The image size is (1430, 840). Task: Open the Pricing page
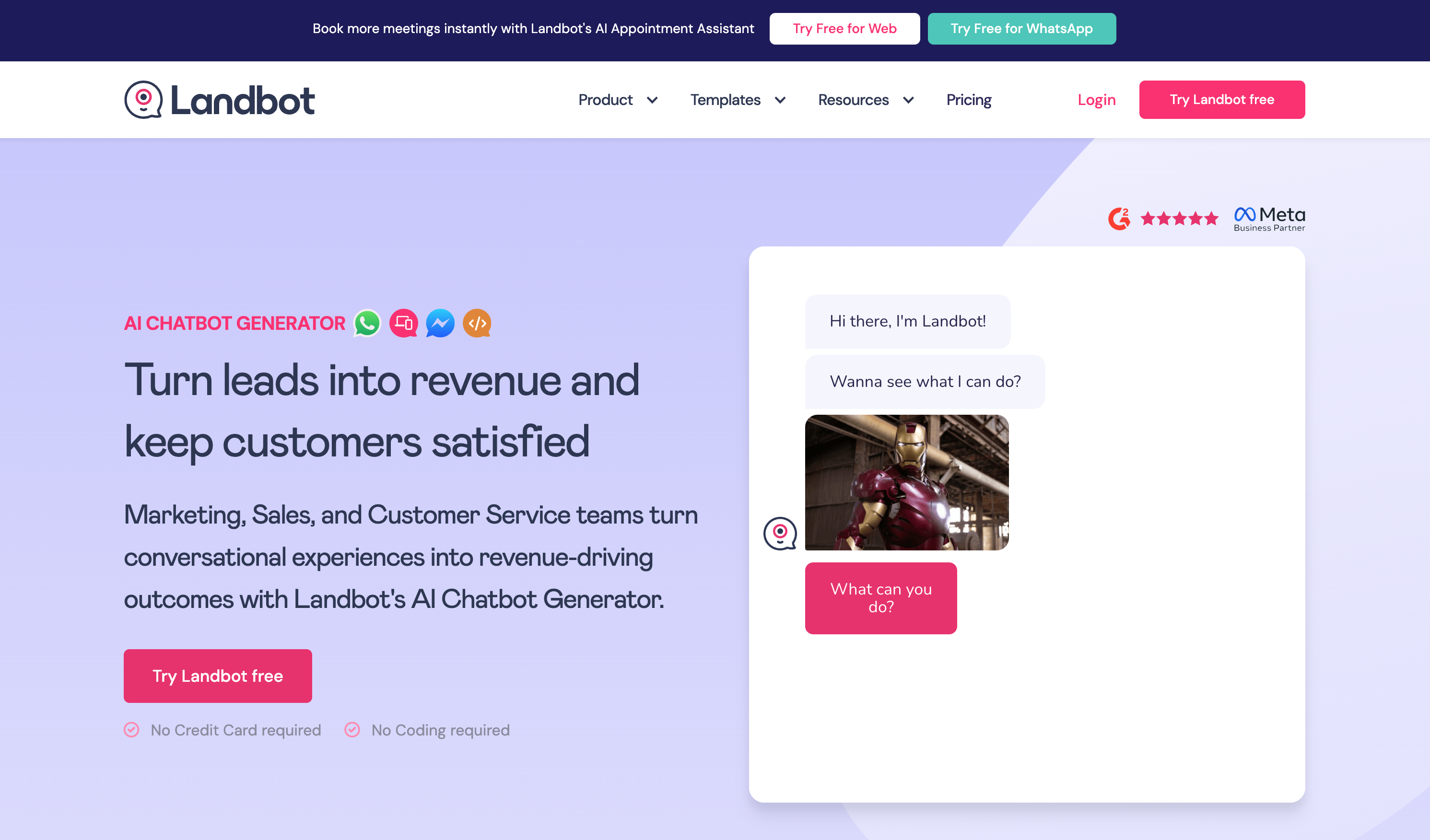(969, 99)
